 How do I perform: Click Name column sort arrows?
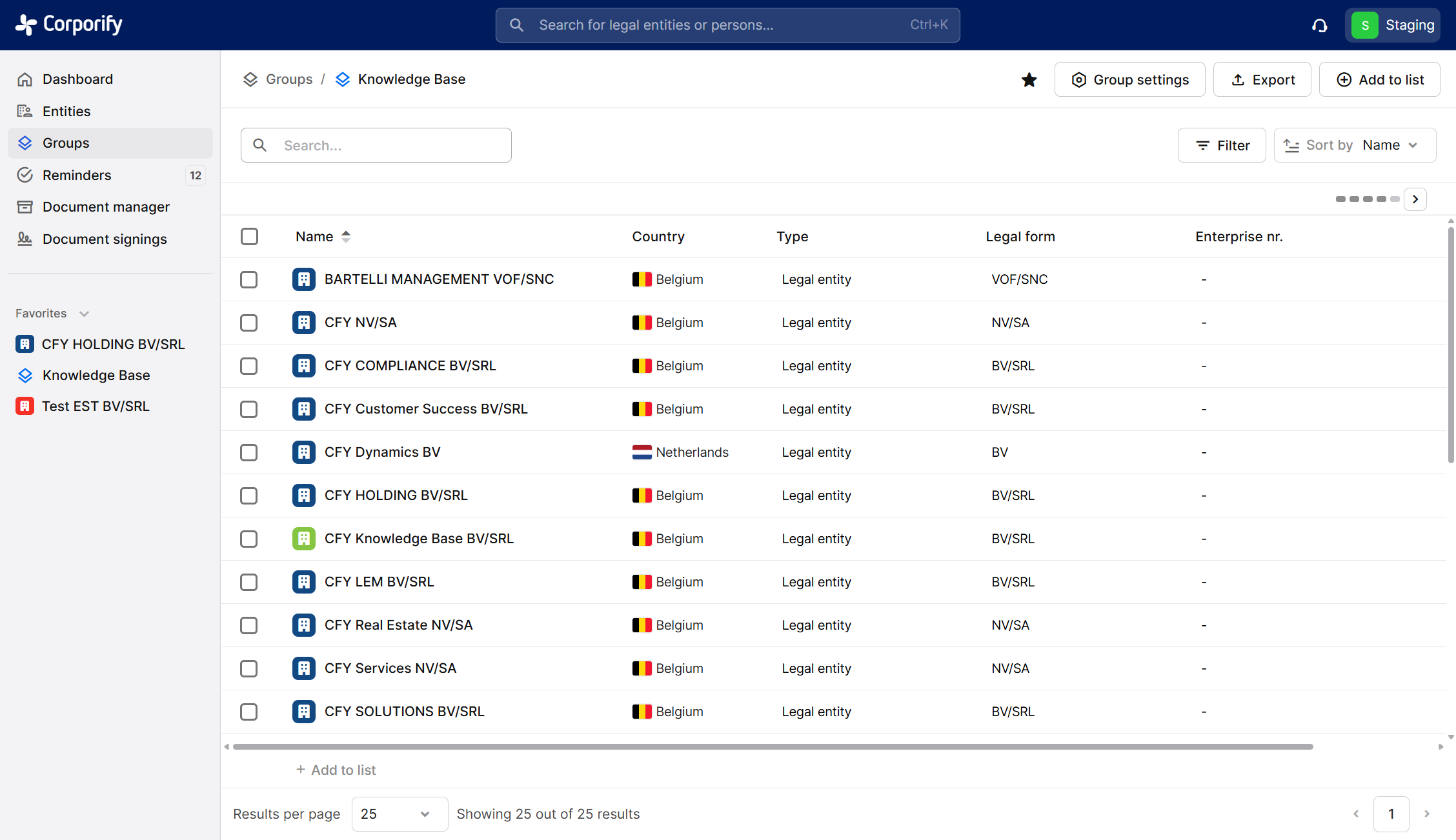pos(346,237)
